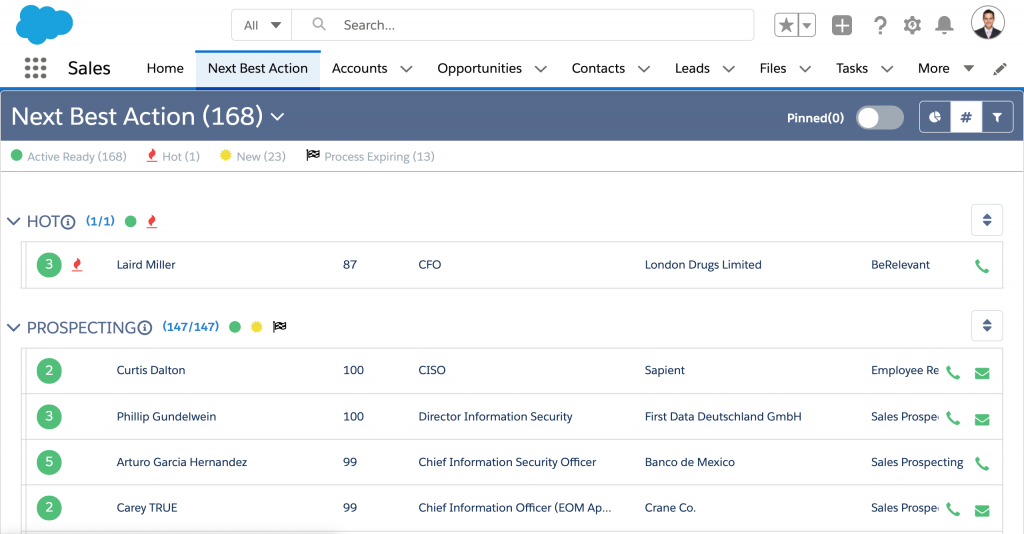
Task: Open Laird Miller record
Action: click(146, 264)
